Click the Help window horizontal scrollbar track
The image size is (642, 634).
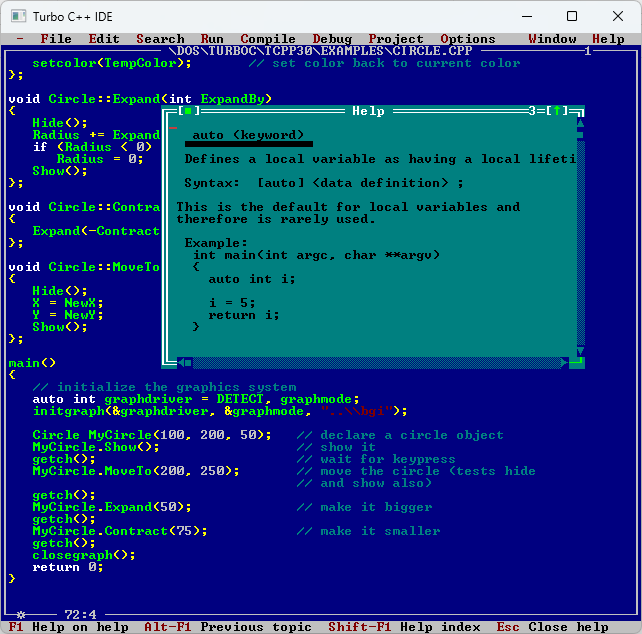point(370,363)
